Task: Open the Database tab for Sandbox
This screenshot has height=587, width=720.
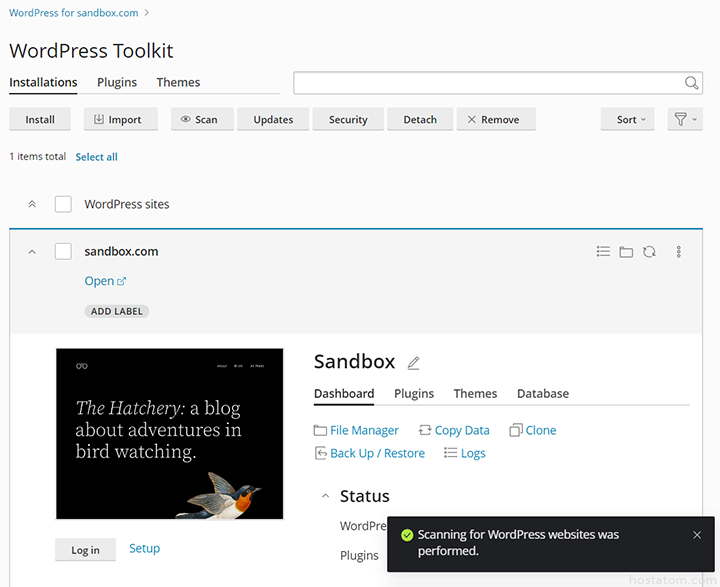Action: 542,394
